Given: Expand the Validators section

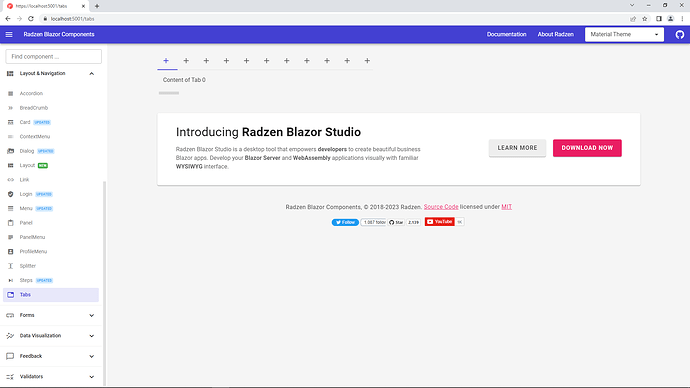Looking at the screenshot, I should (x=51, y=377).
